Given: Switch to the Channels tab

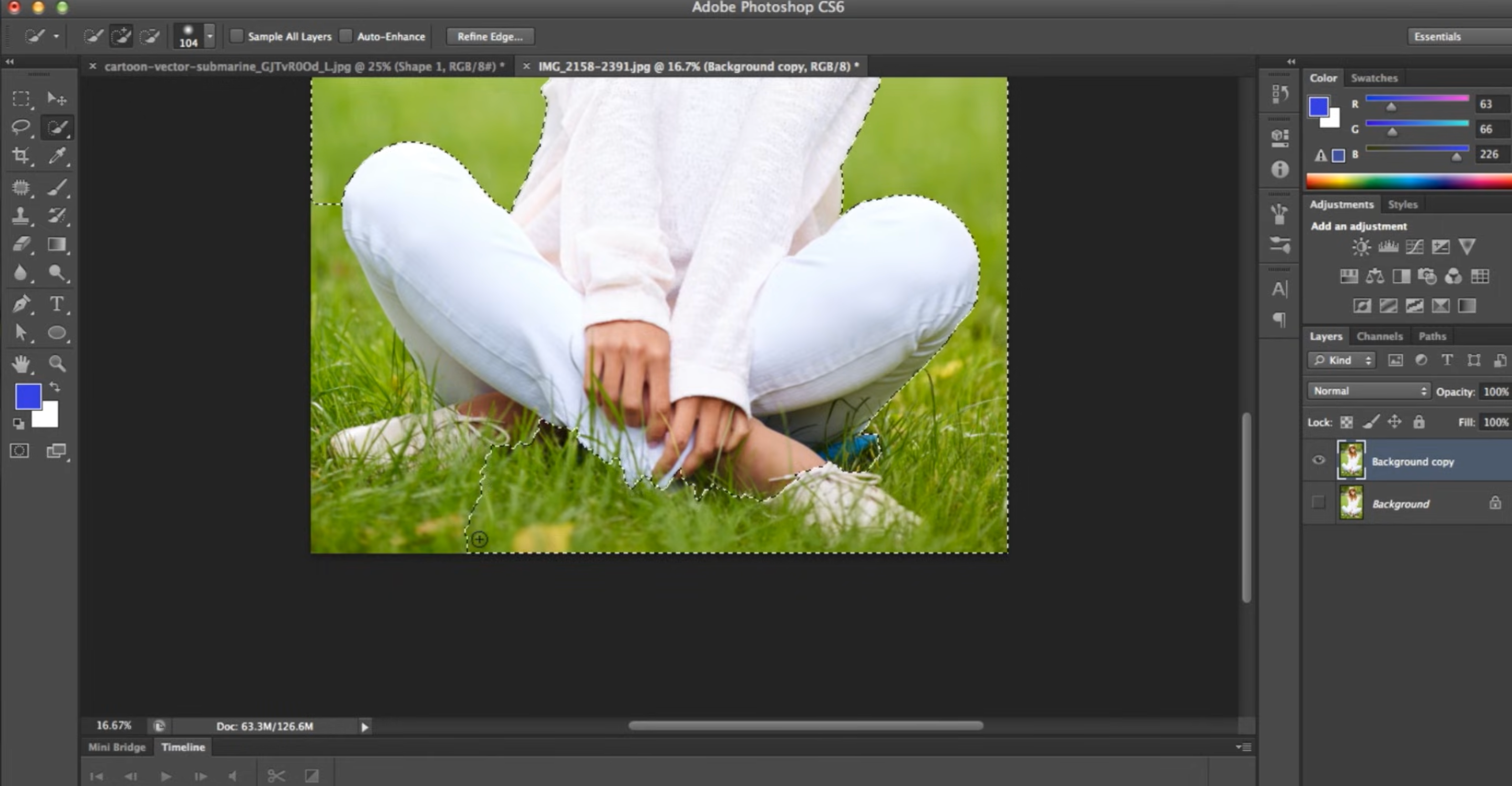Looking at the screenshot, I should pos(1380,336).
